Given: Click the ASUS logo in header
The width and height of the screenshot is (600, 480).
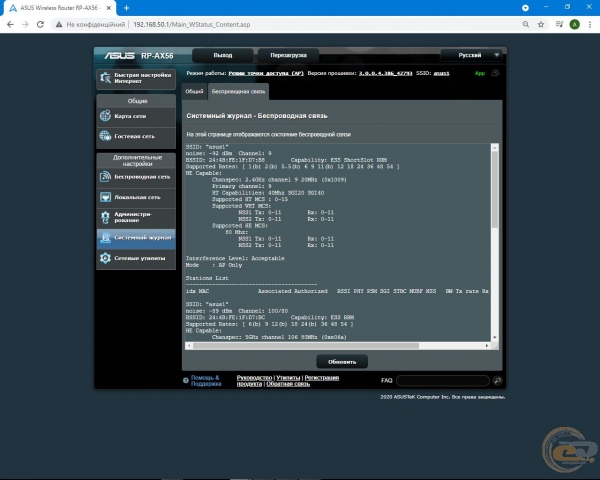Looking at the screenshot, I should click(119, 56).
